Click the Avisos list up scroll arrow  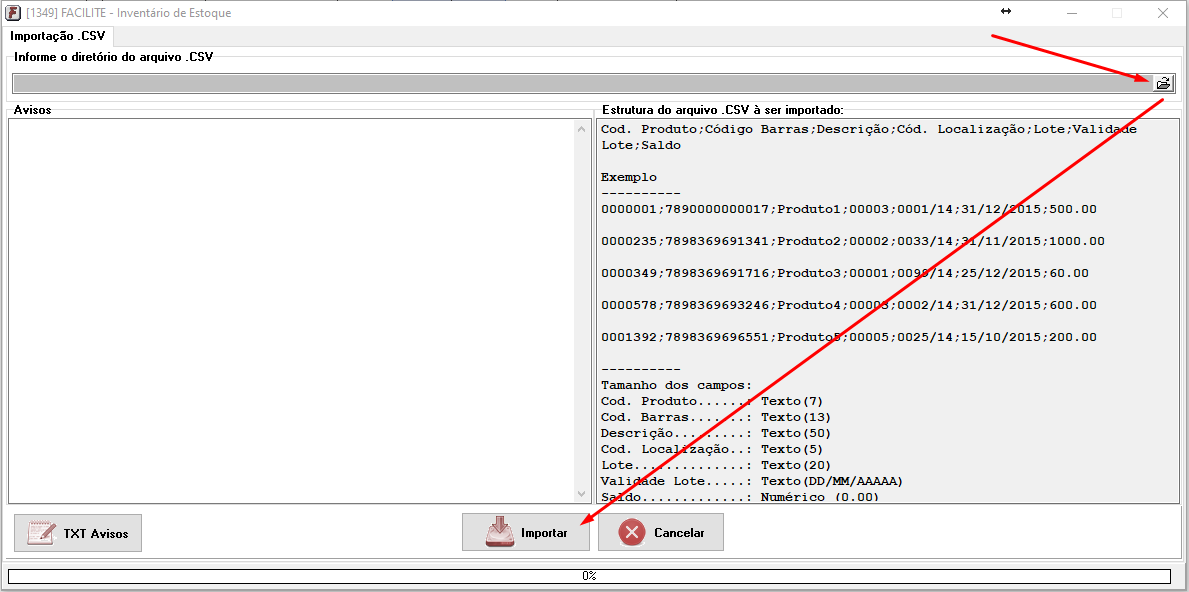click(x=582, y=129)
